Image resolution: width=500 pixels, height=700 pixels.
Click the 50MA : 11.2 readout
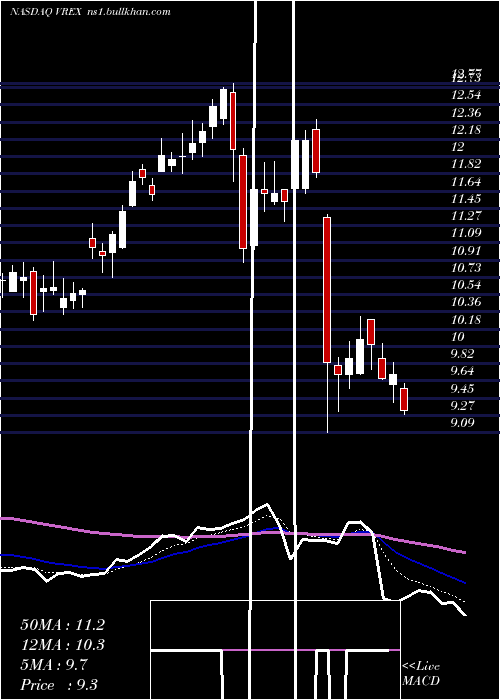click(62, 625)
